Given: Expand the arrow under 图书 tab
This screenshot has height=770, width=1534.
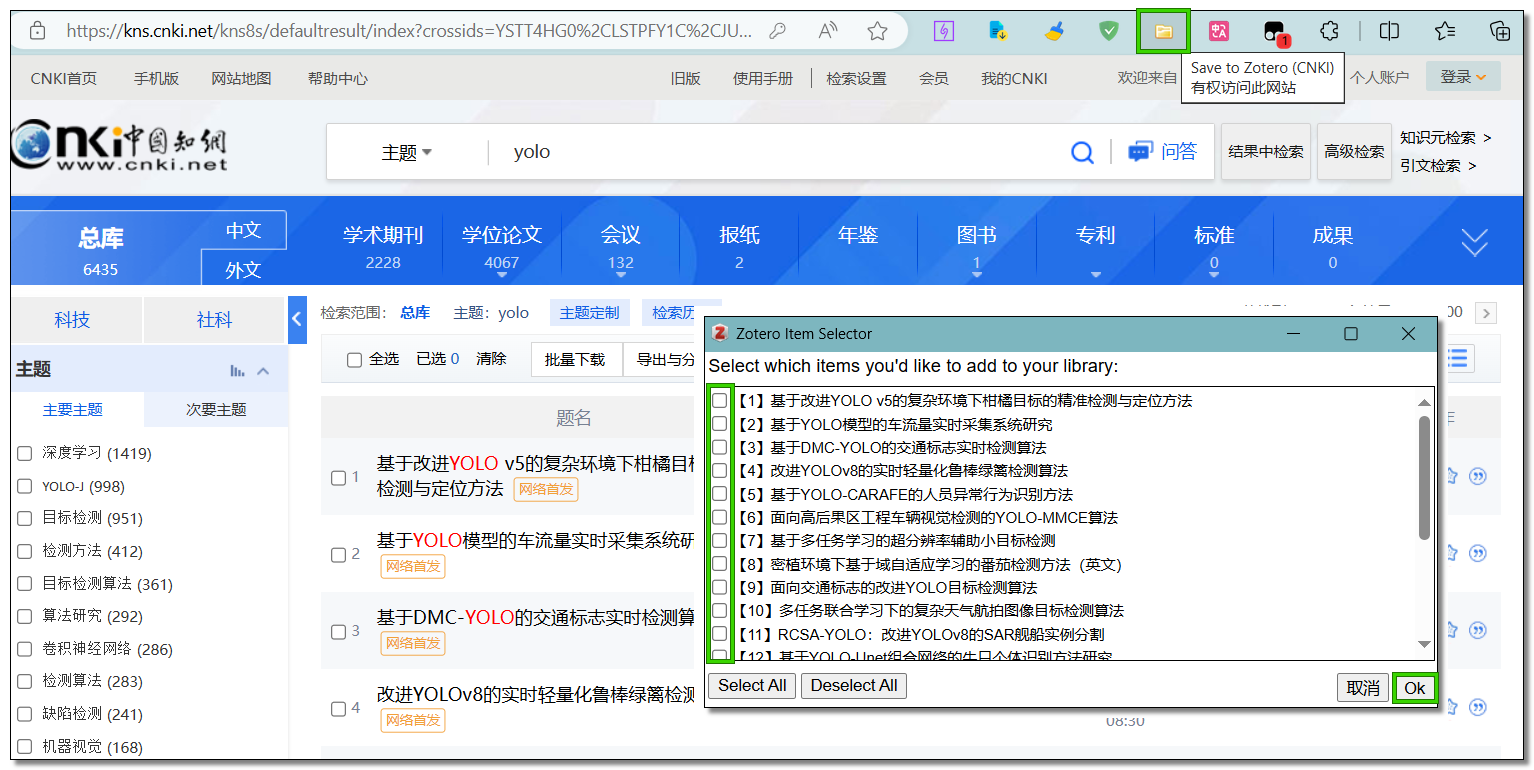Looking at the screenshot, I should point(977,274).
